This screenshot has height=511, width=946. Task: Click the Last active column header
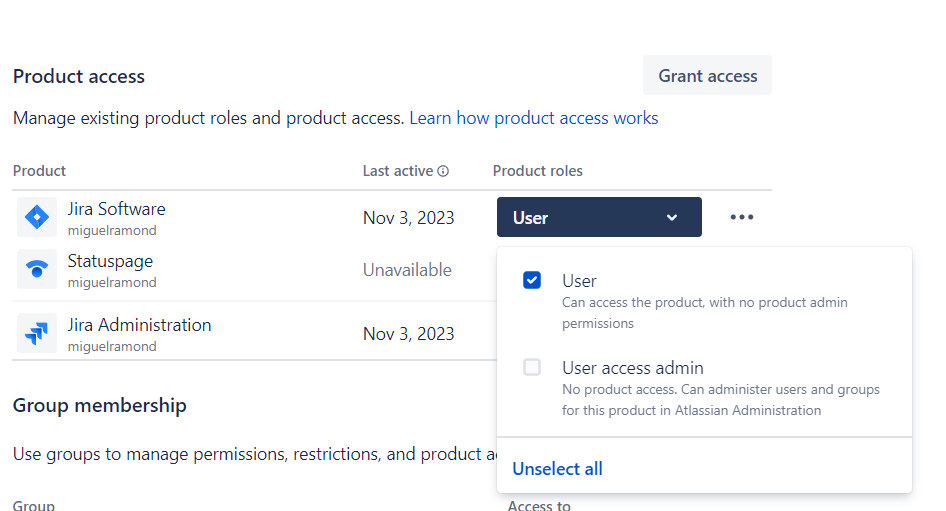pos(398,171)
